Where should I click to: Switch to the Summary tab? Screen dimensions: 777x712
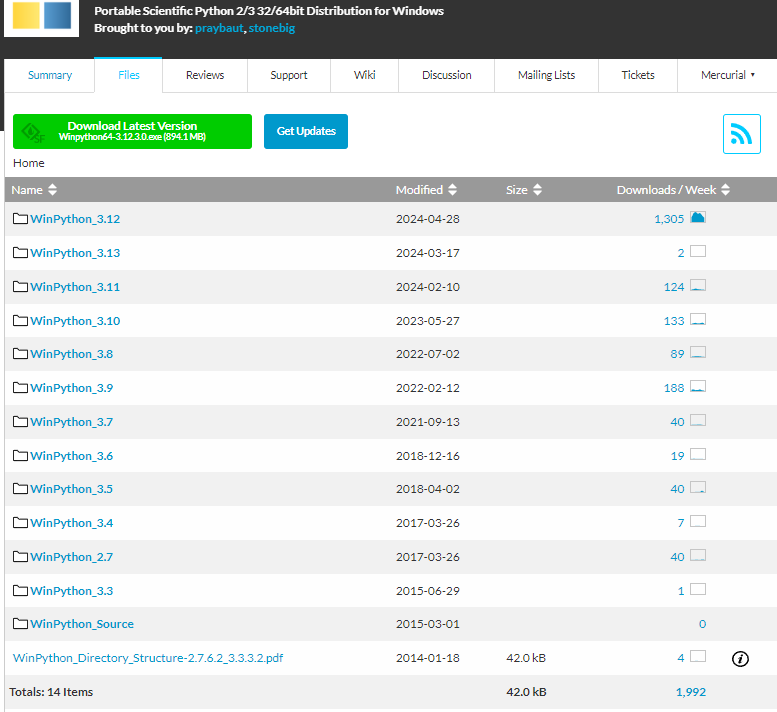pyautogui.click(x=50, y=75)
